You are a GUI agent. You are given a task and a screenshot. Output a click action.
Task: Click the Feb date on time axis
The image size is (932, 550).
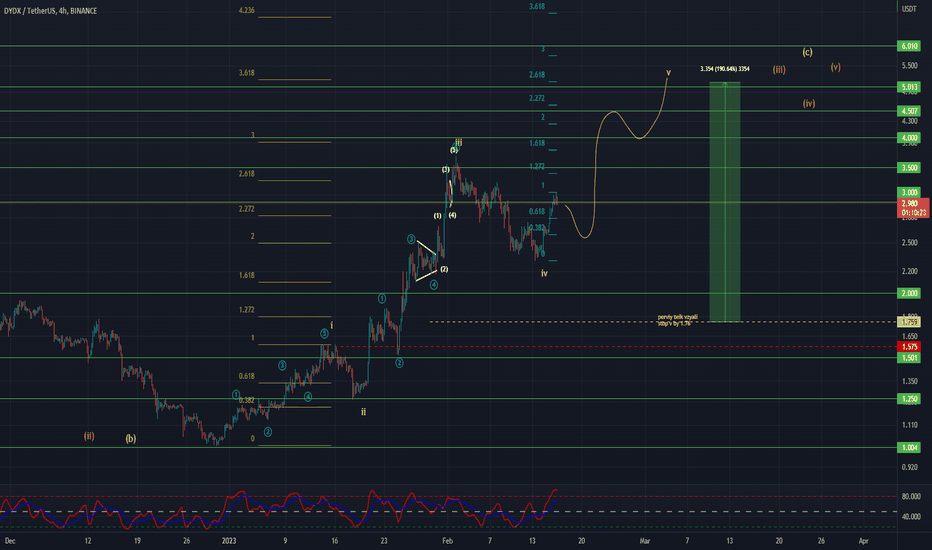point(448,540)
